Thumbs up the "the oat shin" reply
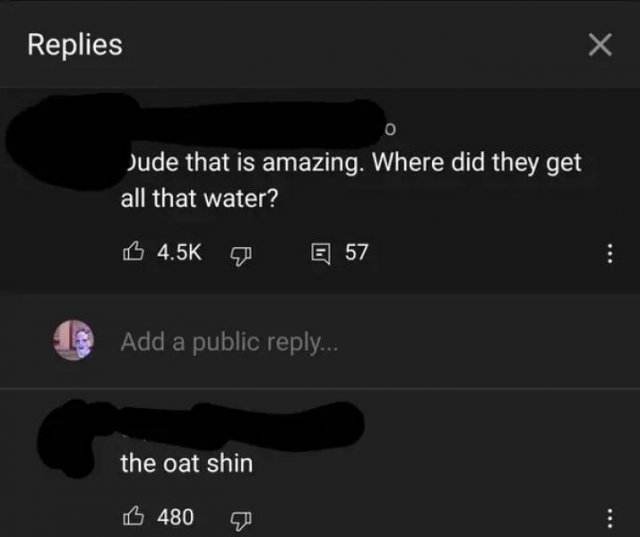This screenshot has height=537, width=640. [x=133, y=516]
